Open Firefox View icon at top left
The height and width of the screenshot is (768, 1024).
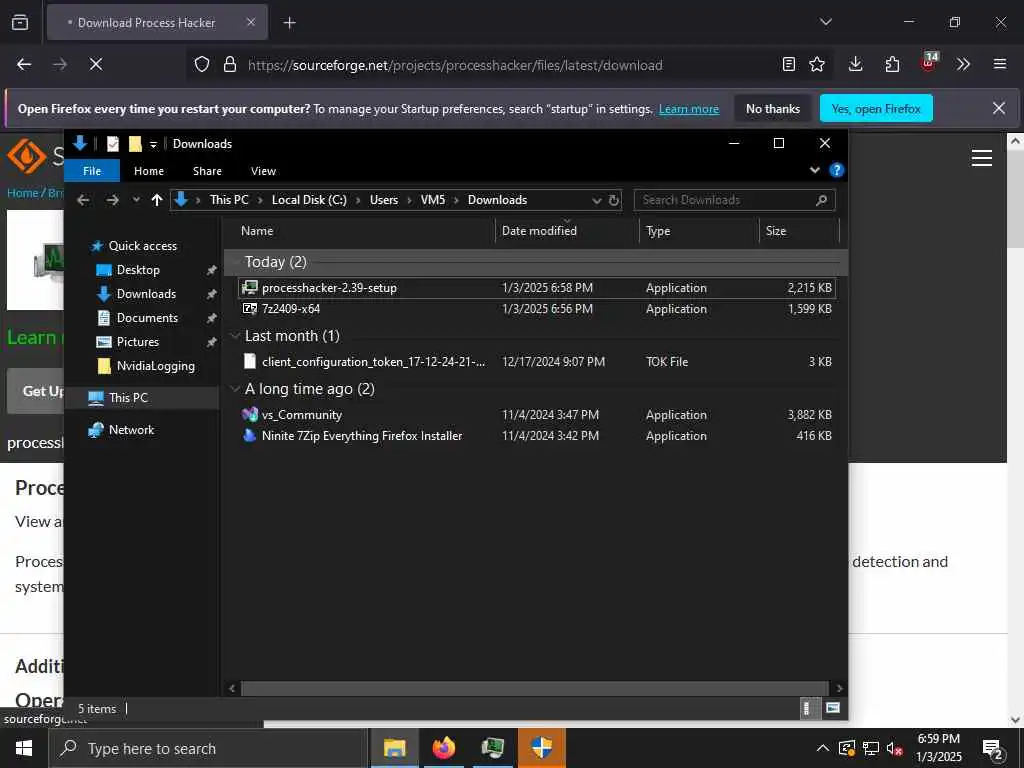20,22
